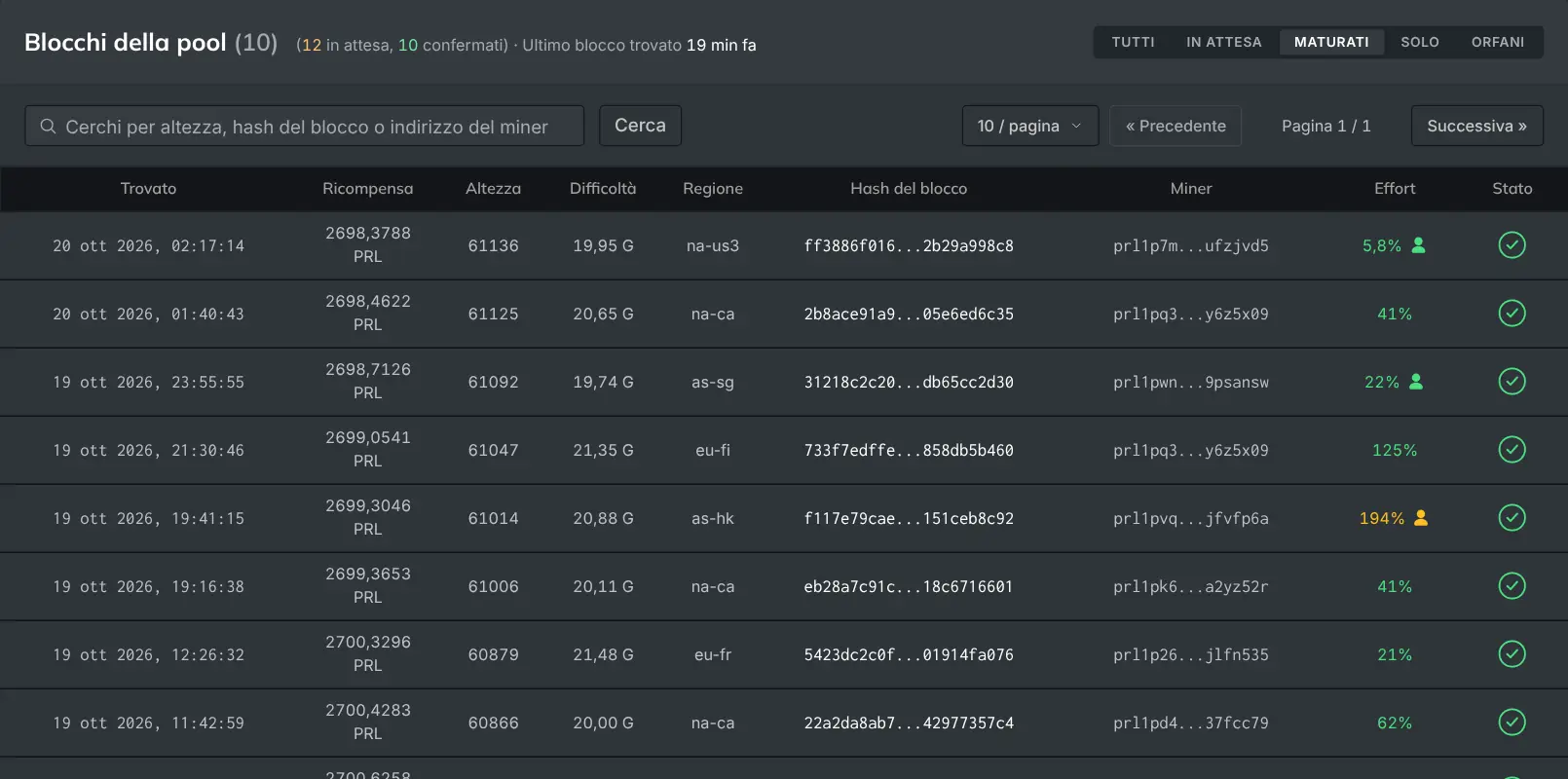The width and height of the screenshot is (1568, 779).
Task: Select the MATURATI filter tab
Action: coord(1331,42)
